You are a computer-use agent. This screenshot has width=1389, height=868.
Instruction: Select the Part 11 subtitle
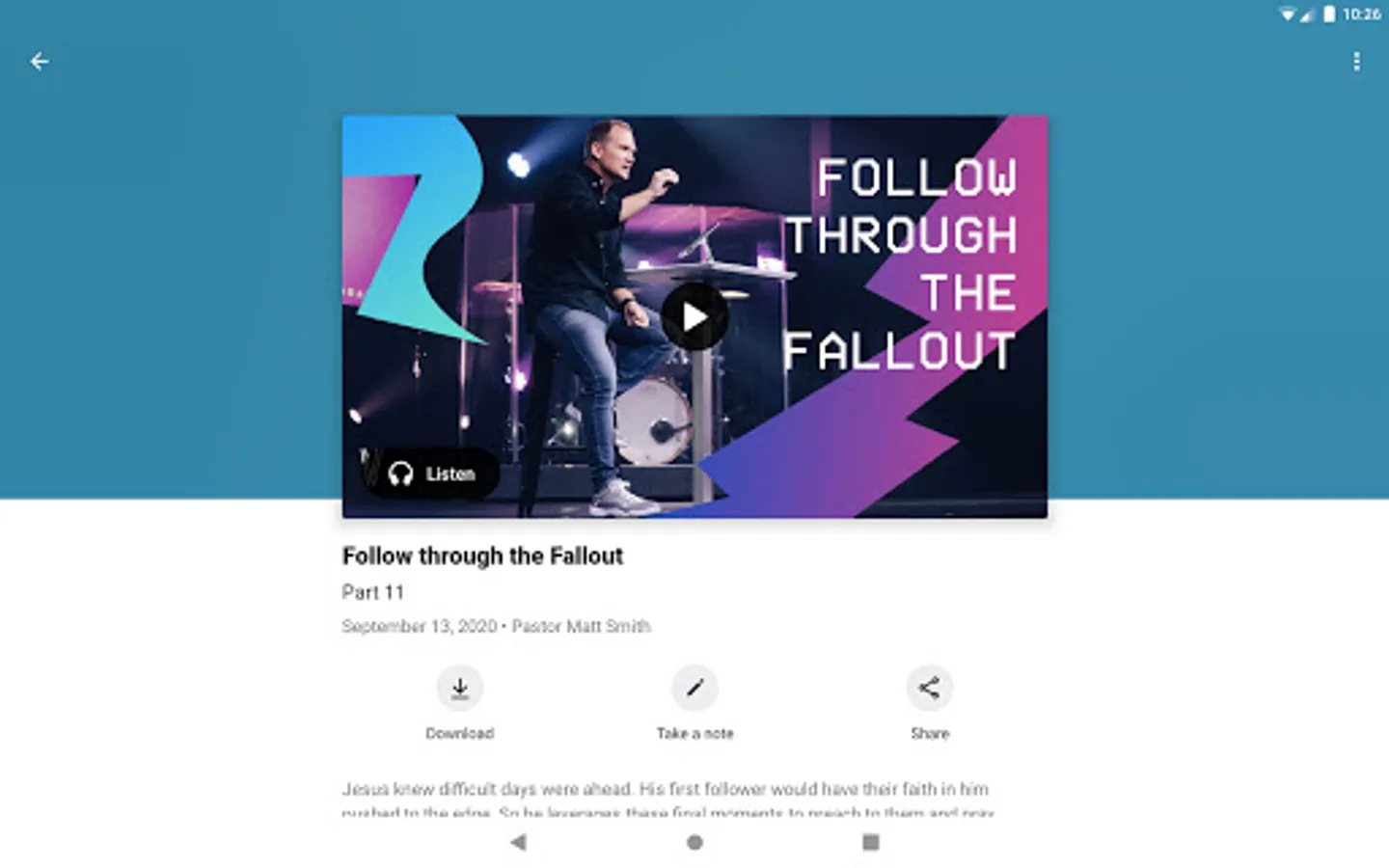(x=373, y=592)
